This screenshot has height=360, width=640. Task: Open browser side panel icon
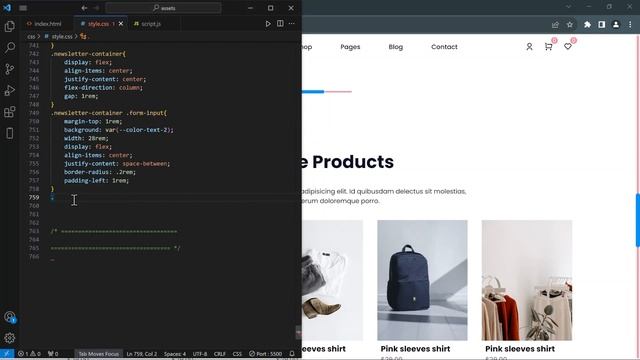[x=602, y=25]
